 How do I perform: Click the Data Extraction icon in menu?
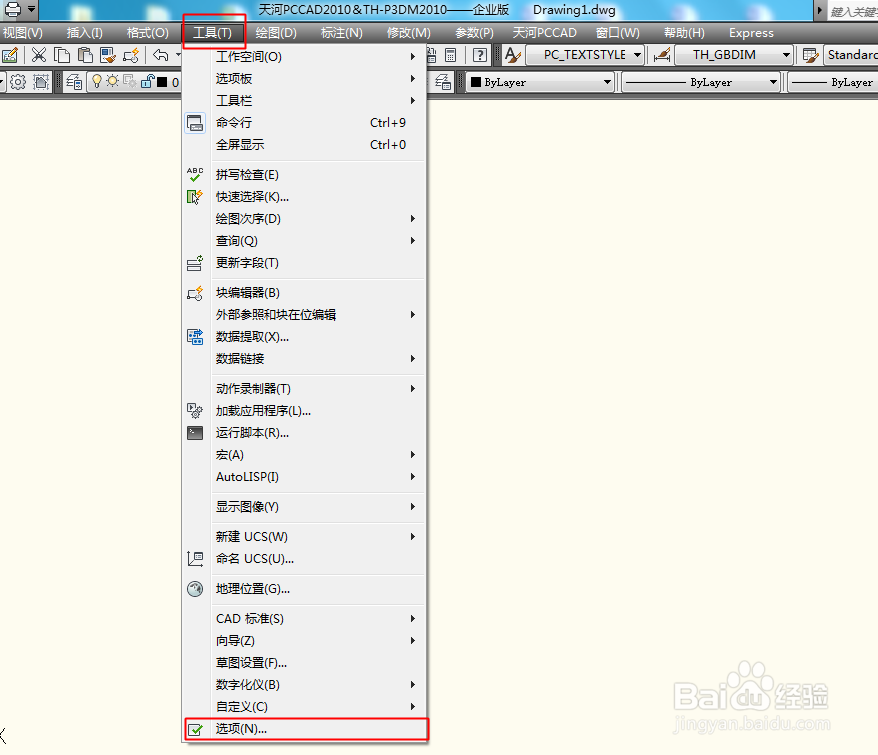click(x=195, y=337)
